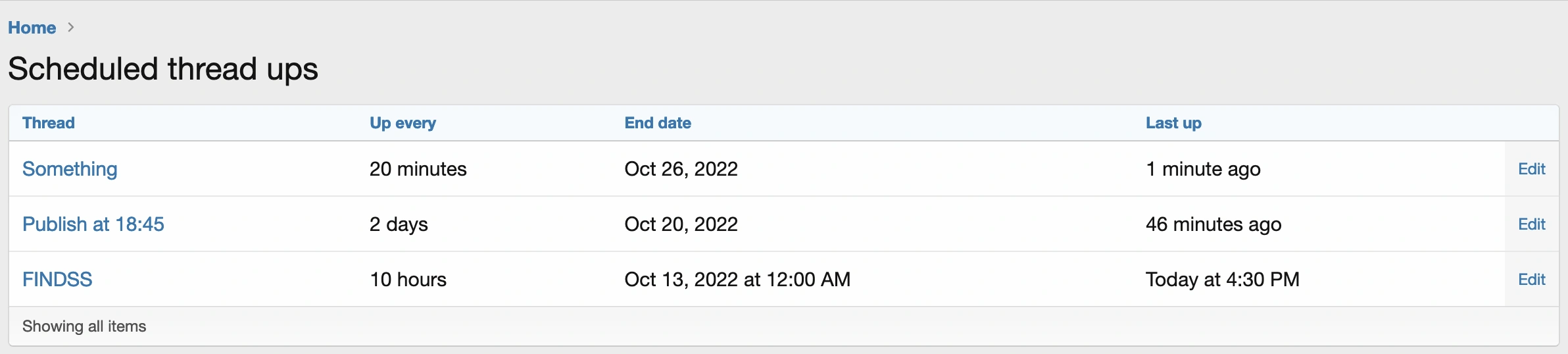Click the 2 days interval cell

coord(399,224)
